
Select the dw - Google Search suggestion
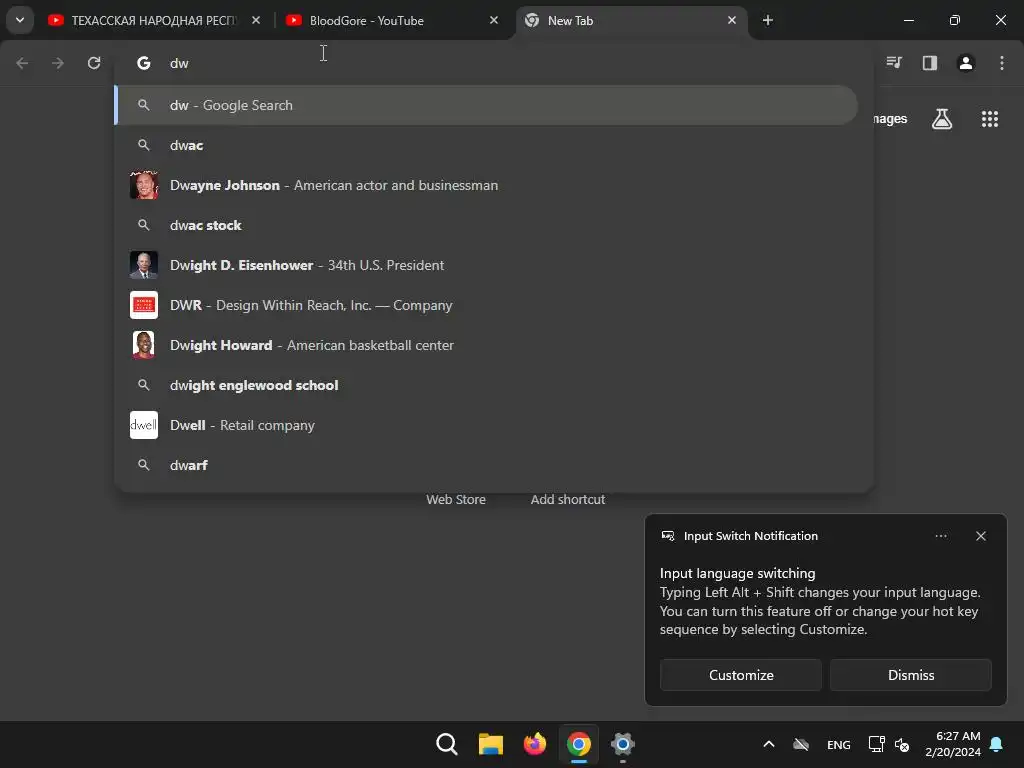click(x=487, y=105)
